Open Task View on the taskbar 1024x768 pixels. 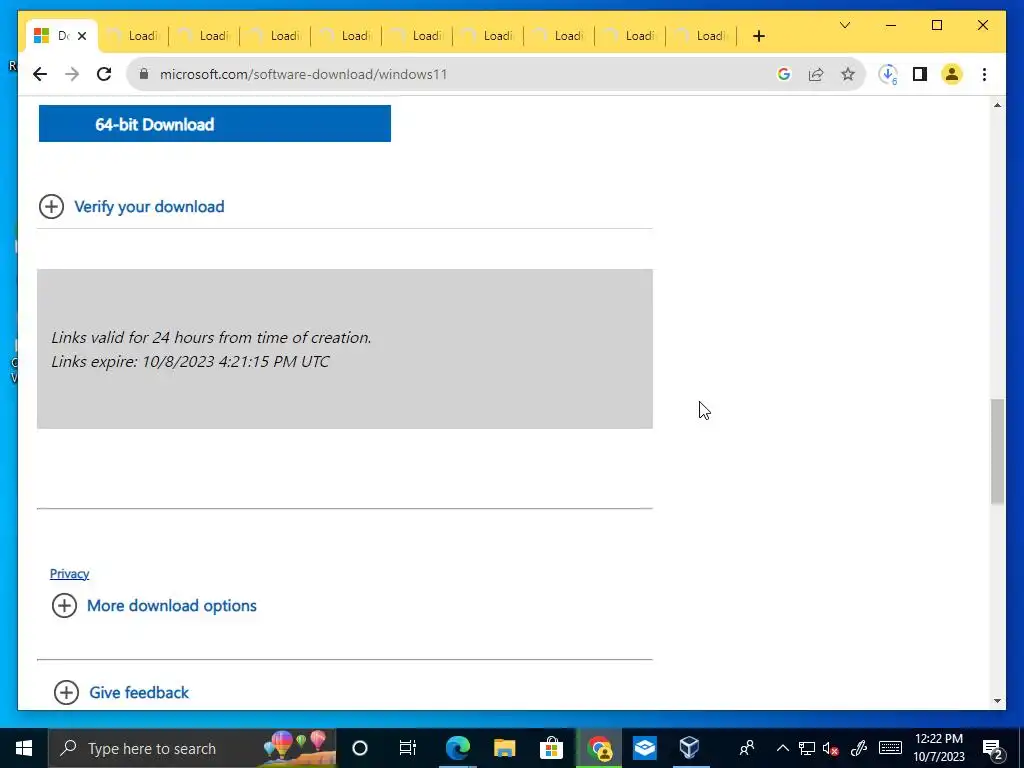click(408, 748)
